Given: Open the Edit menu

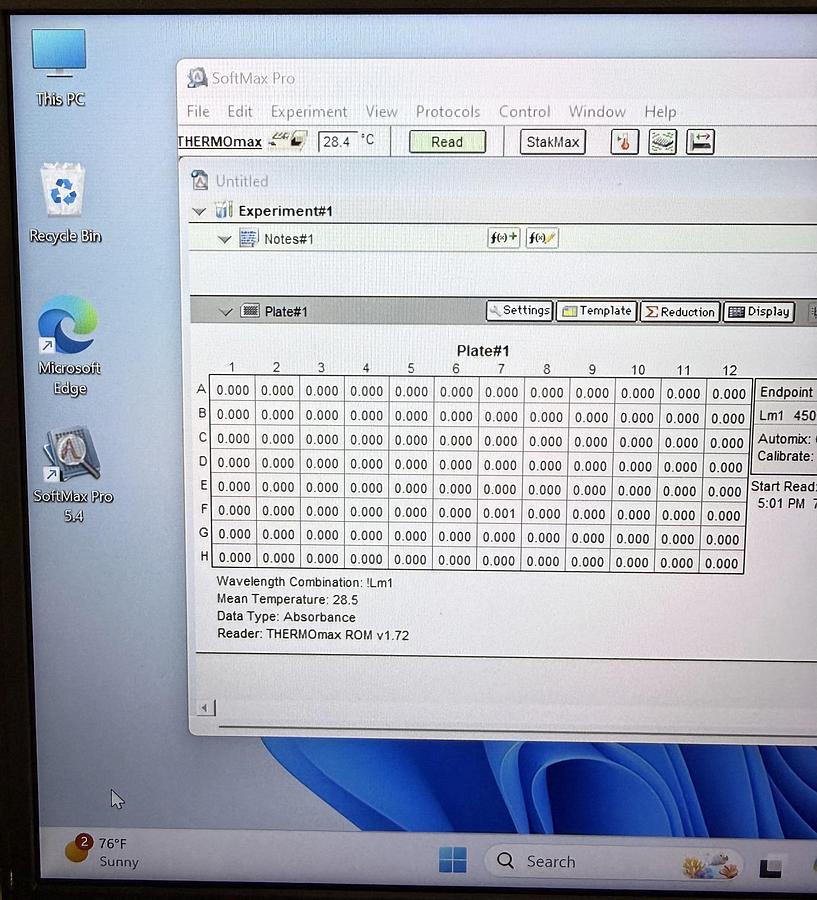Looking at the screenshot, I should coord(239,111).
